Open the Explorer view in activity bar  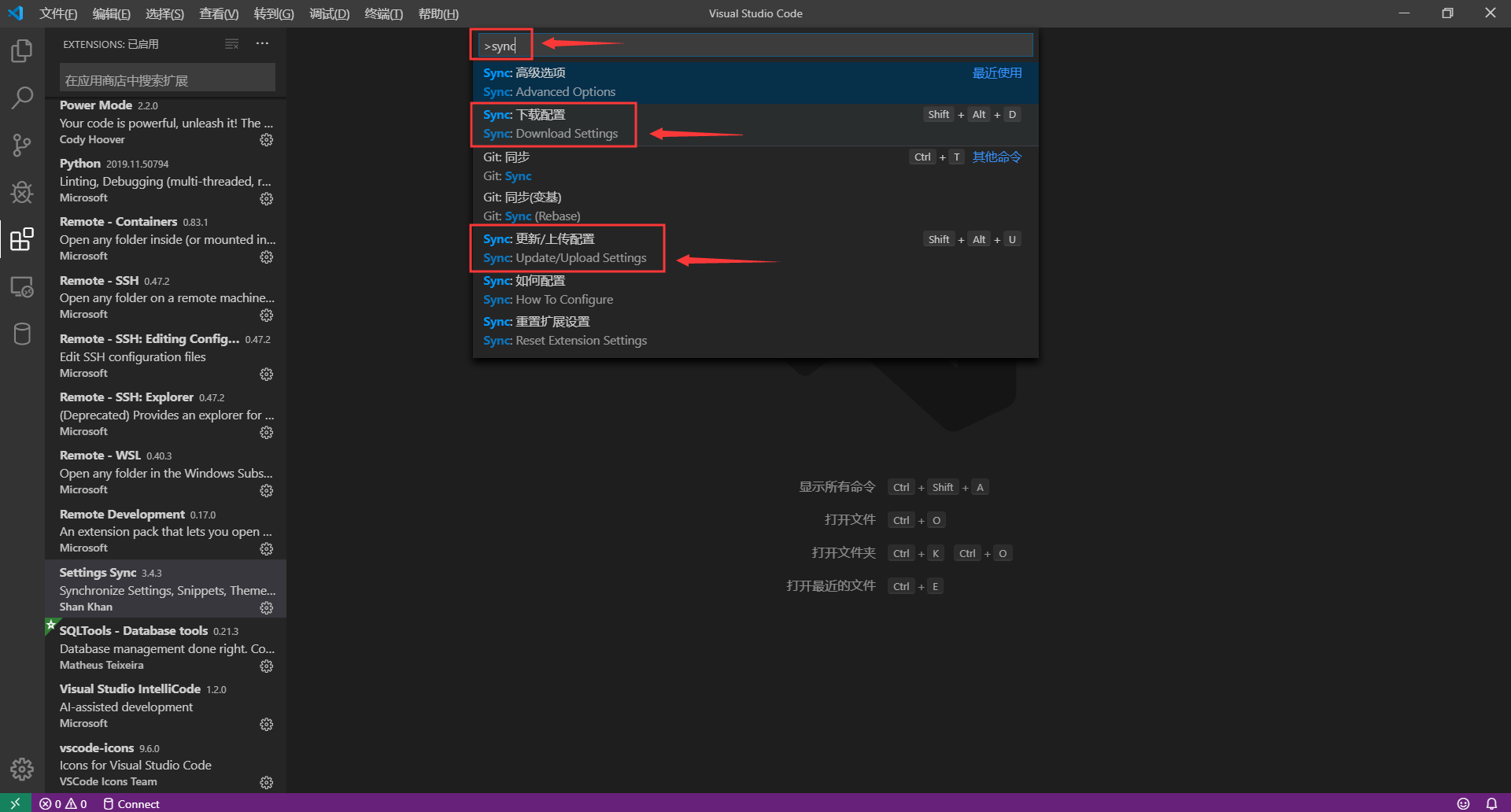tap(22, 51)
